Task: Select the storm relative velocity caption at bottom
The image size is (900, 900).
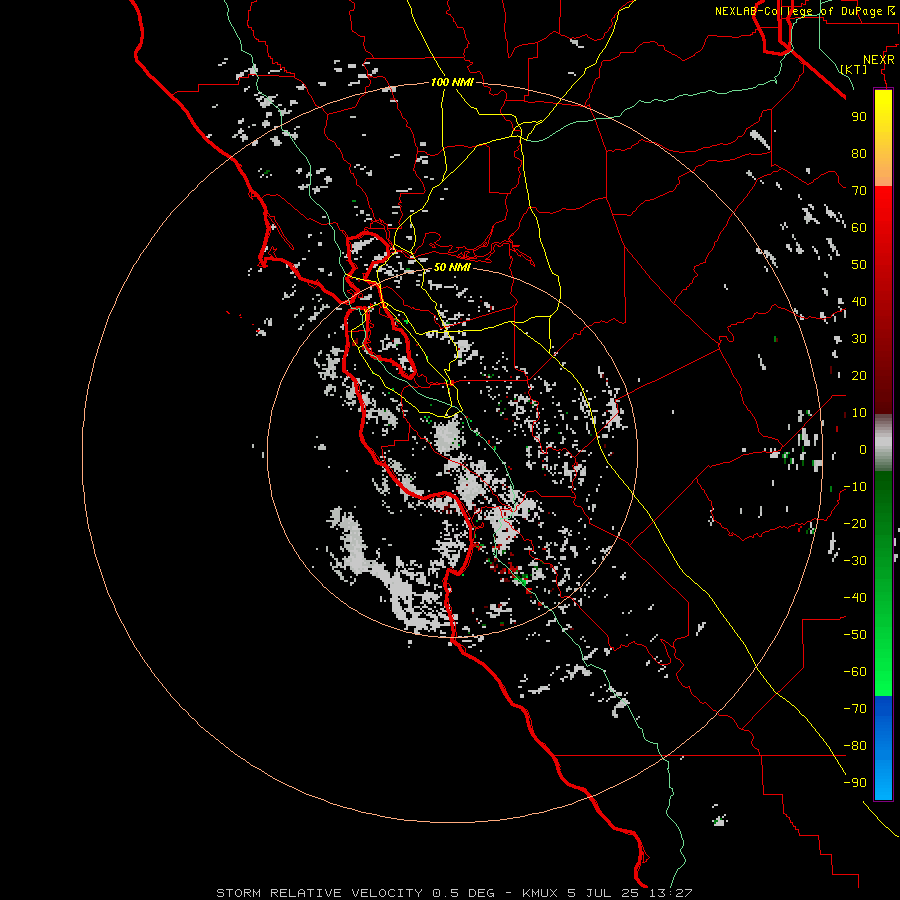Action: tap(454, 893)
